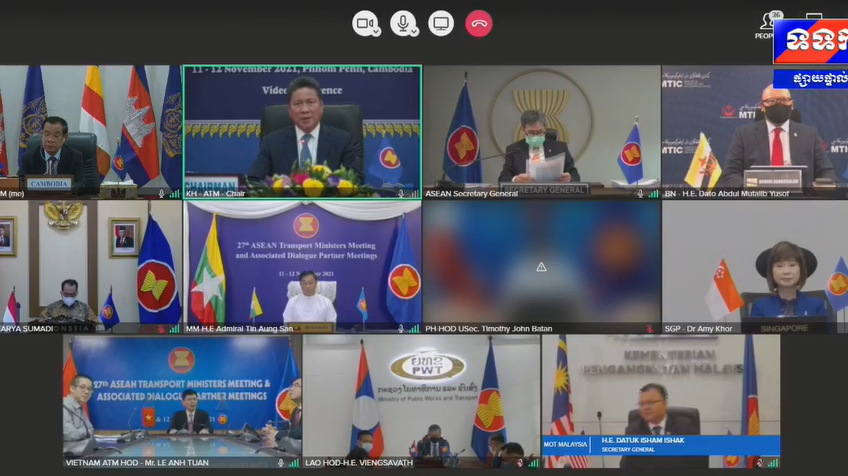Click the warning icon on Philippines tile
Viewport: 848px width, 476px height.
541,267
